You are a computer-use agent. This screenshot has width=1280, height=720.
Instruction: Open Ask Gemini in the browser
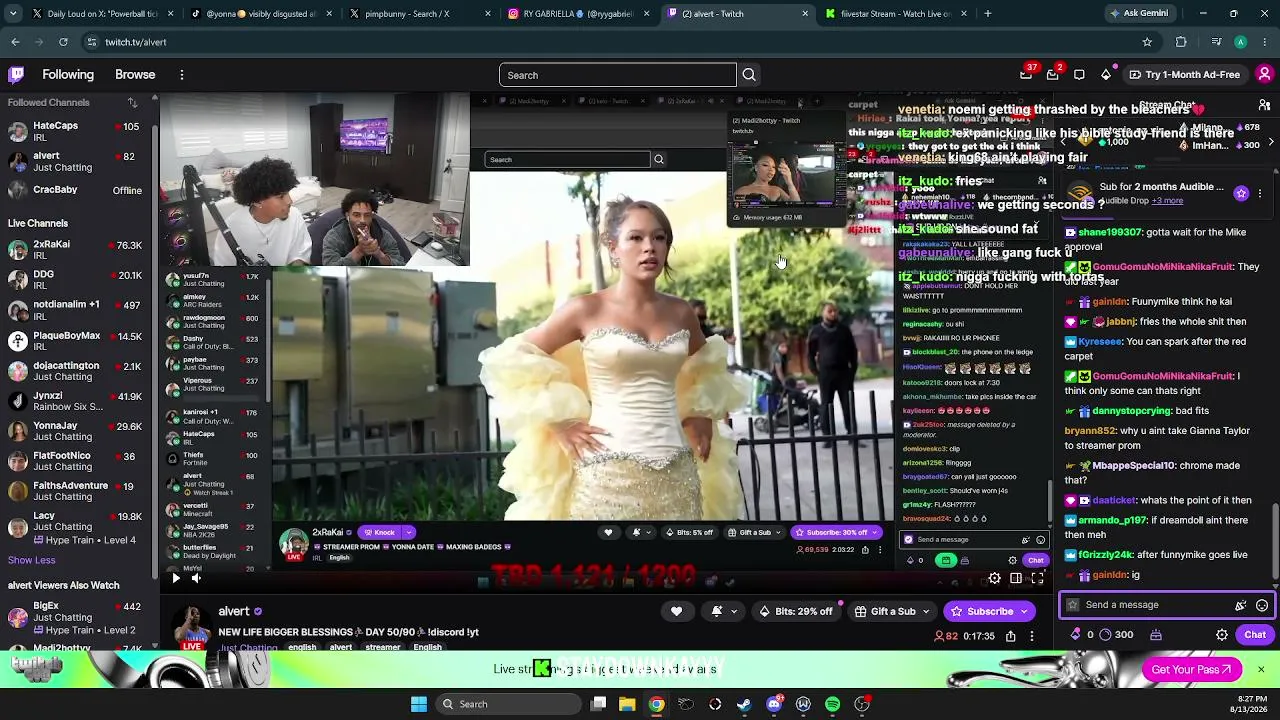point(1139,14)
